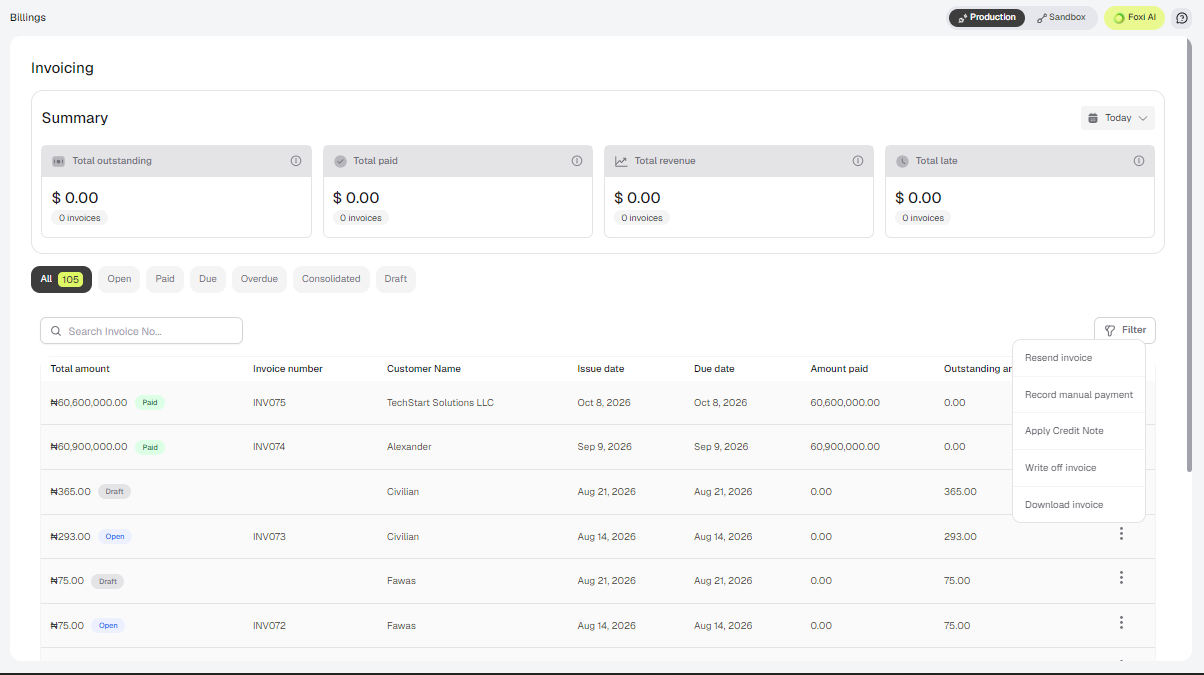Select the Paid invoices tab

165,279
